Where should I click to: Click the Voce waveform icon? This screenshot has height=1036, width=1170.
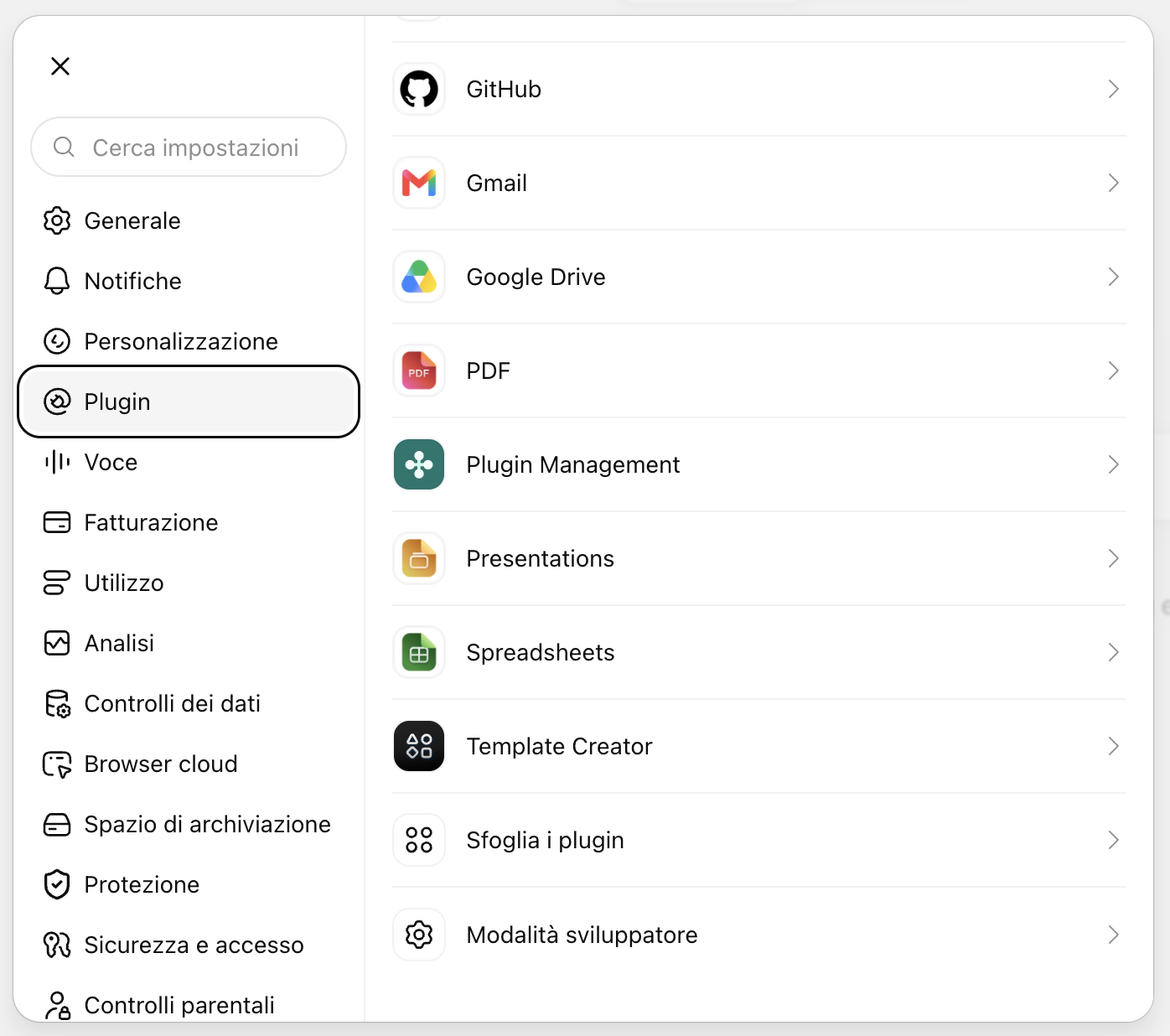tap(57, 462)
